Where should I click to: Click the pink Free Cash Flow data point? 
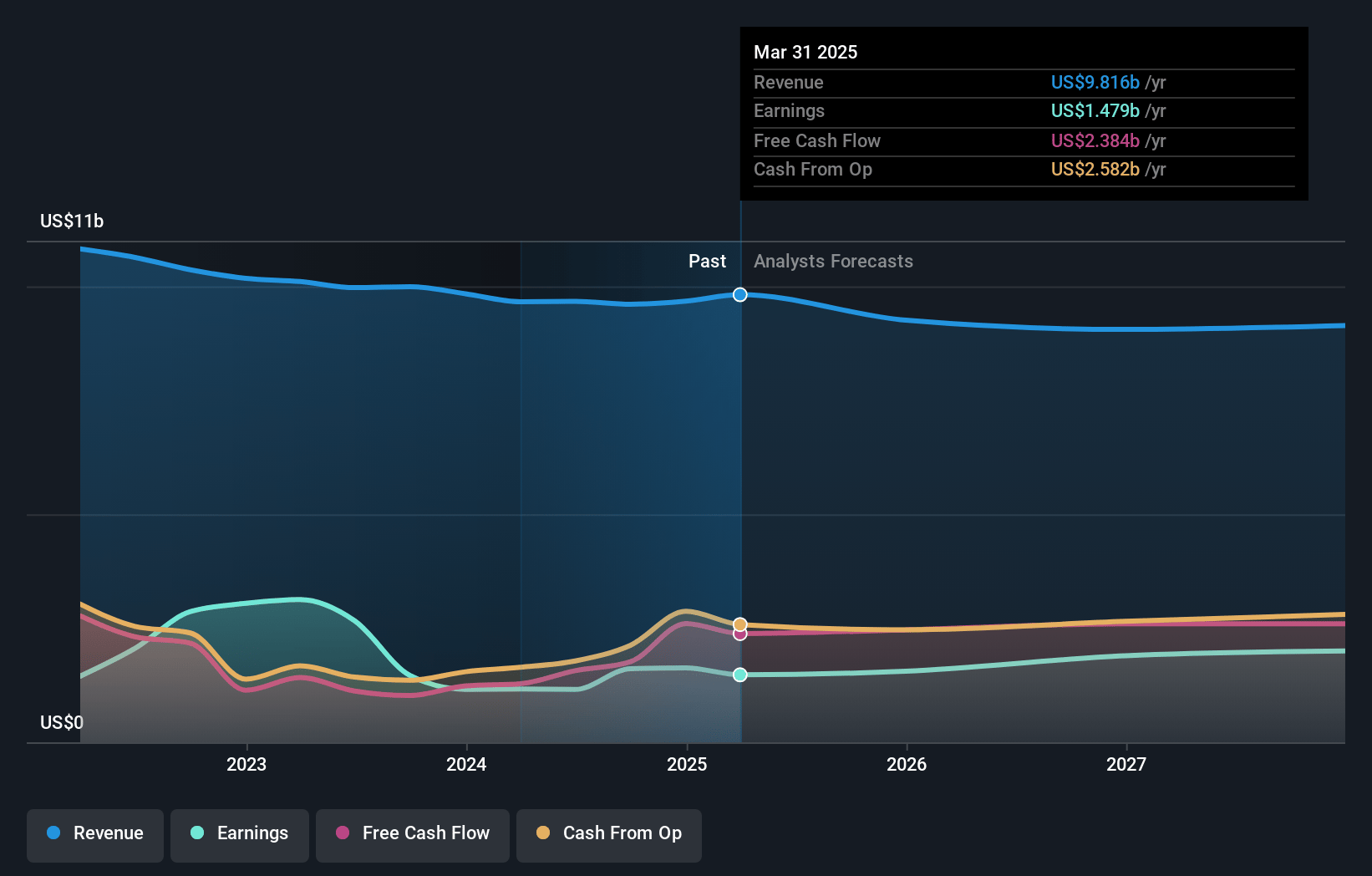[x=740, y=634]
